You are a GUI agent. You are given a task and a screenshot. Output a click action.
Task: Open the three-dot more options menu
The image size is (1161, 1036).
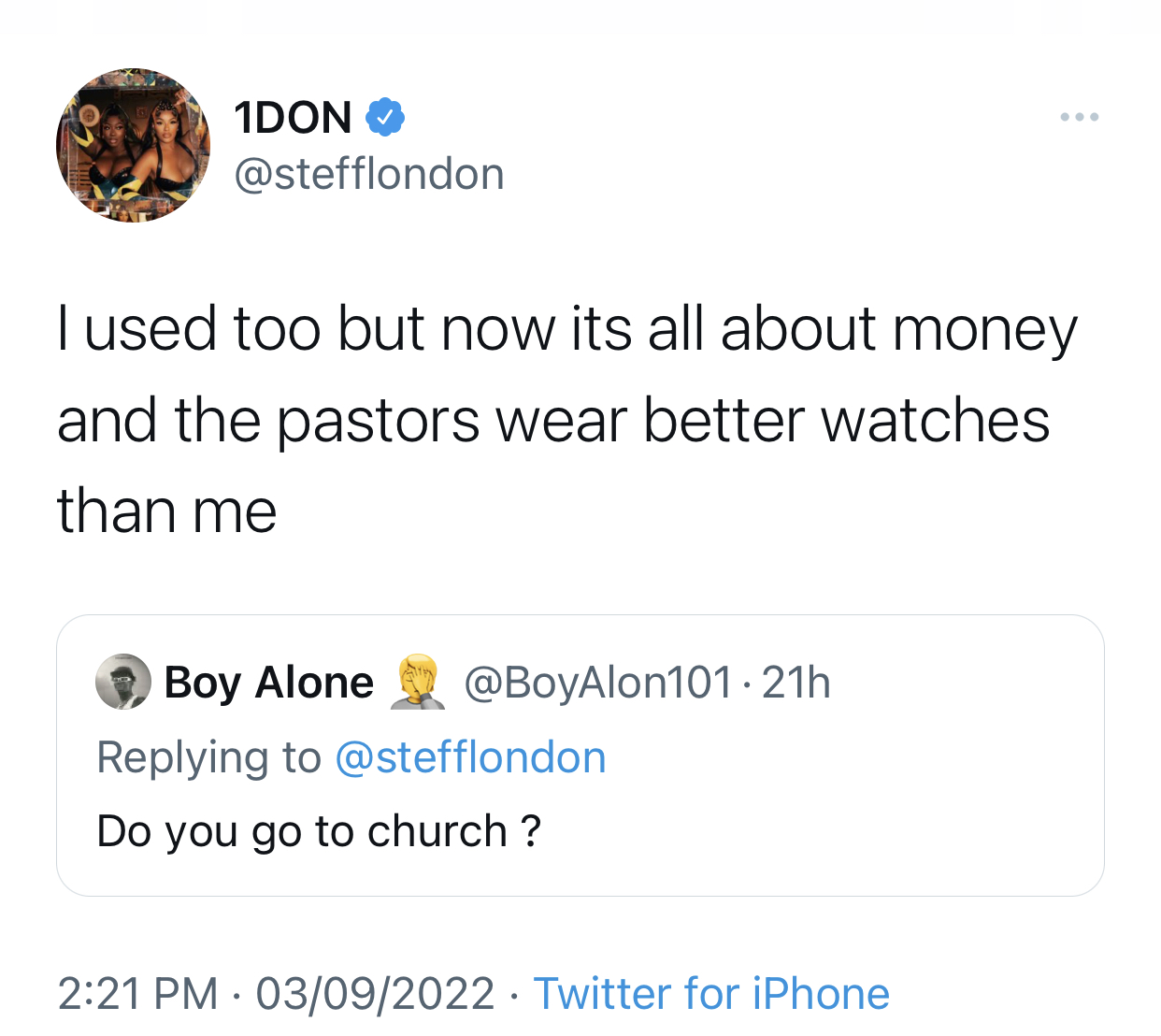tap(1080, 118)
